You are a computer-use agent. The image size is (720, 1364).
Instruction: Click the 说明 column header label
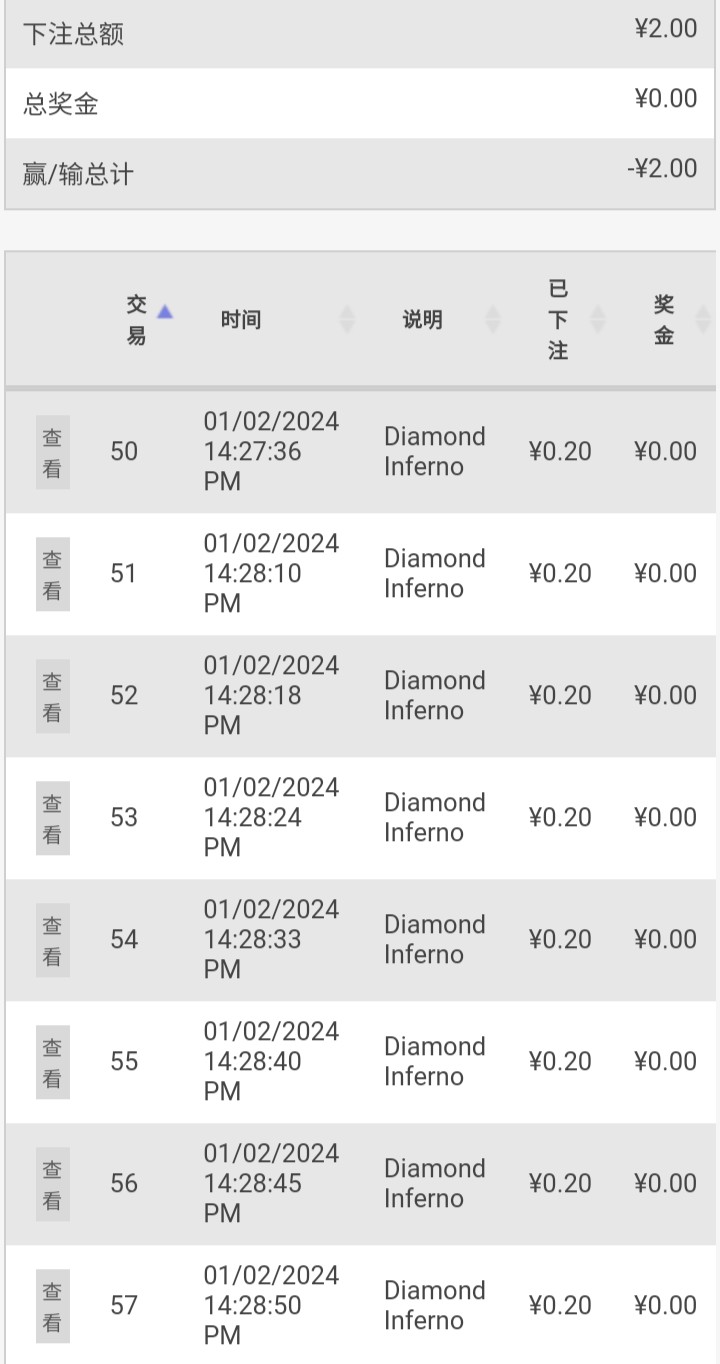[x=422, y=320]
